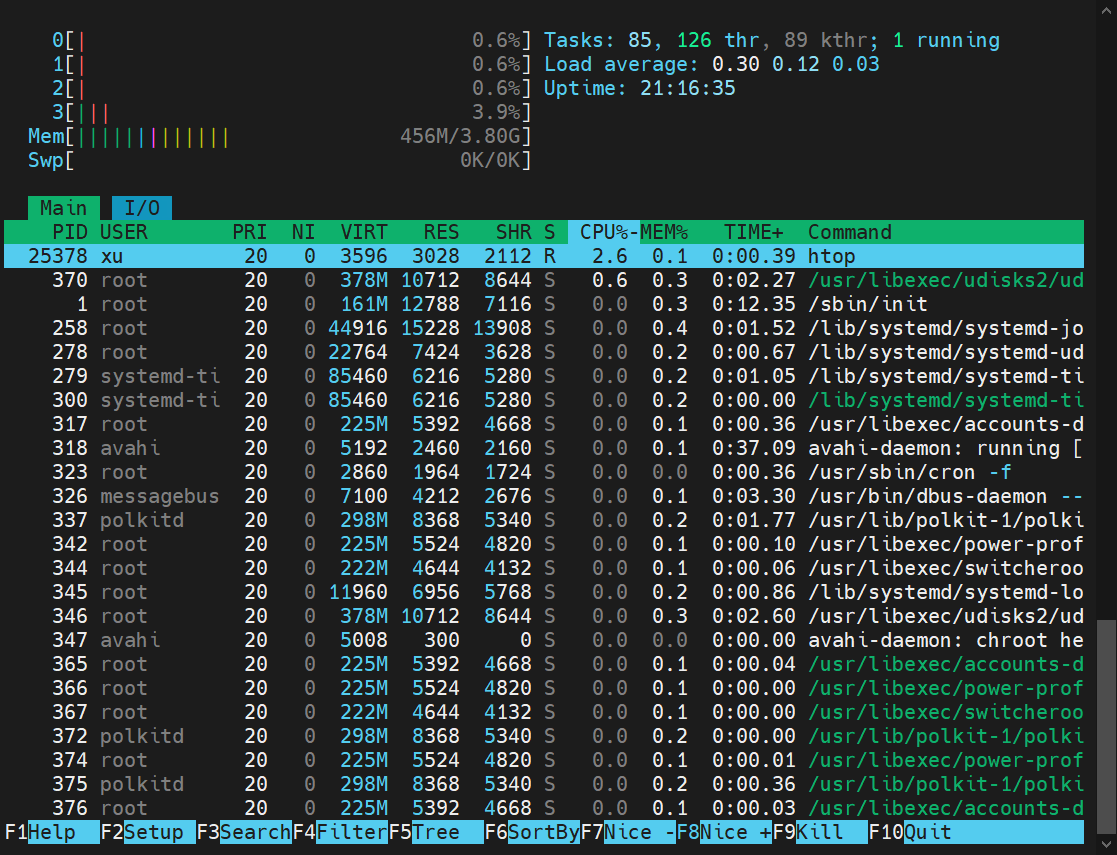
Task: Sort by NI column header
Action: [303, 232]
